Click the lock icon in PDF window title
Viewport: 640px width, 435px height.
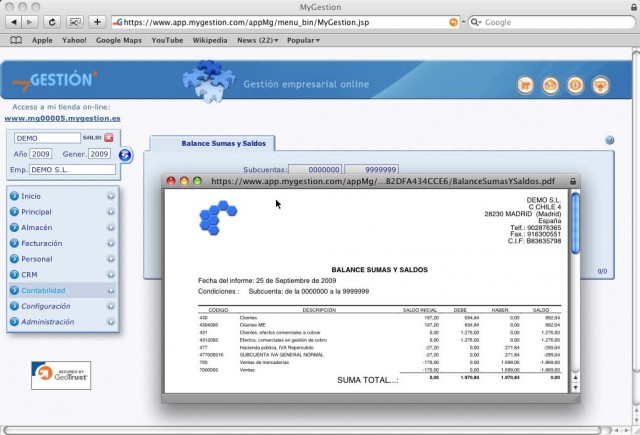(x=573, y=181)
